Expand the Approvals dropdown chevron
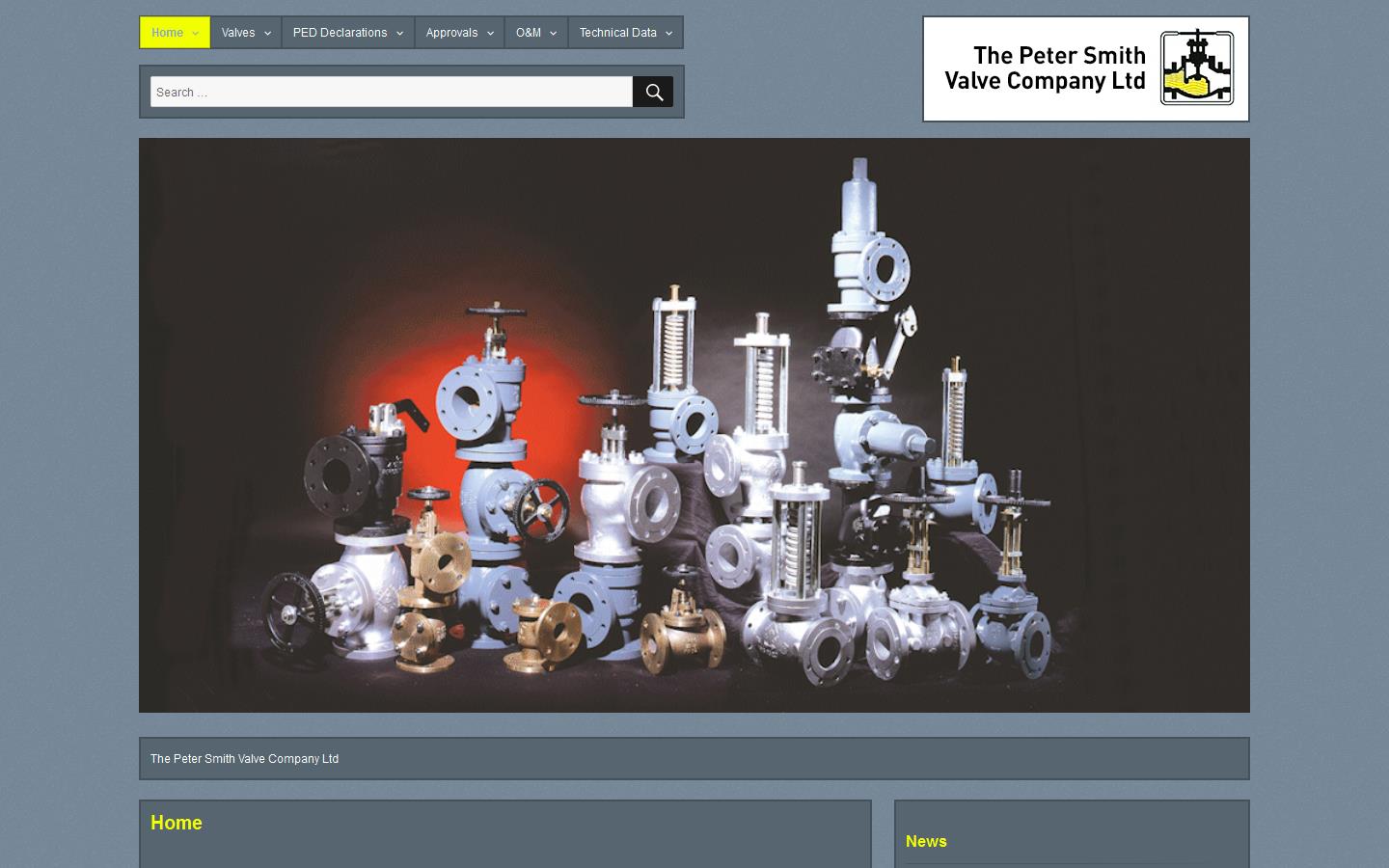The height and width of the screenshot is (868, 1389). click(490, 32)
